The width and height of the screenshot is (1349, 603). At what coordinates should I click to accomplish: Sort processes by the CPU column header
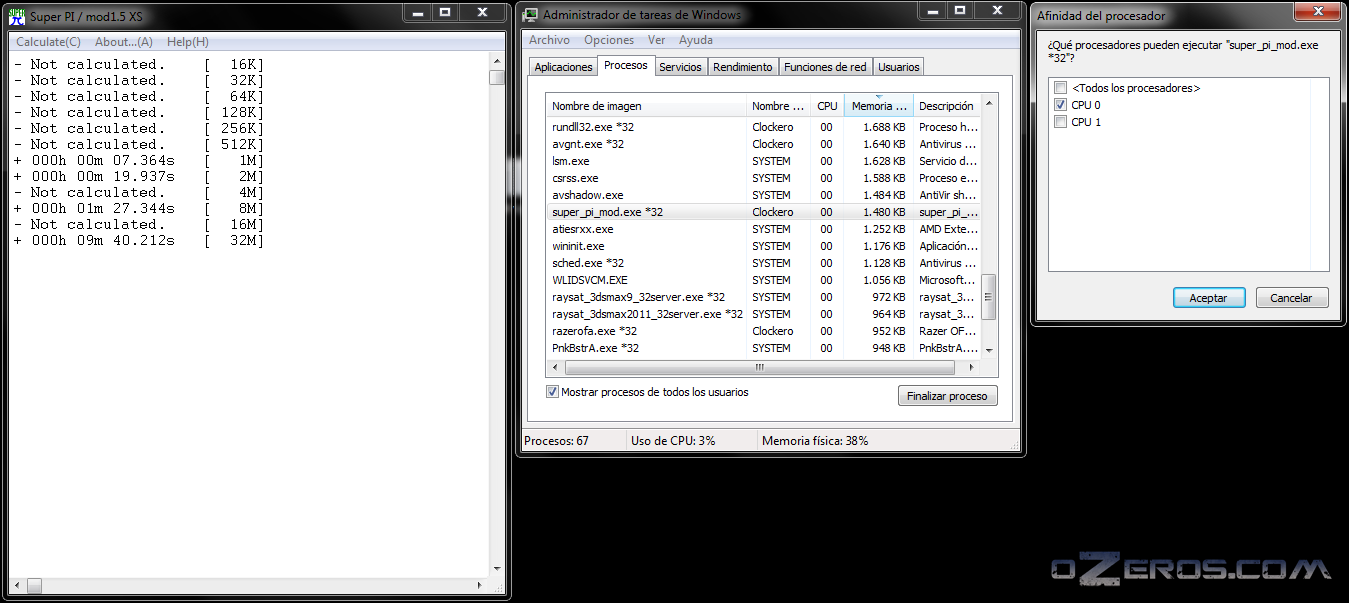[x=827, y=106]
